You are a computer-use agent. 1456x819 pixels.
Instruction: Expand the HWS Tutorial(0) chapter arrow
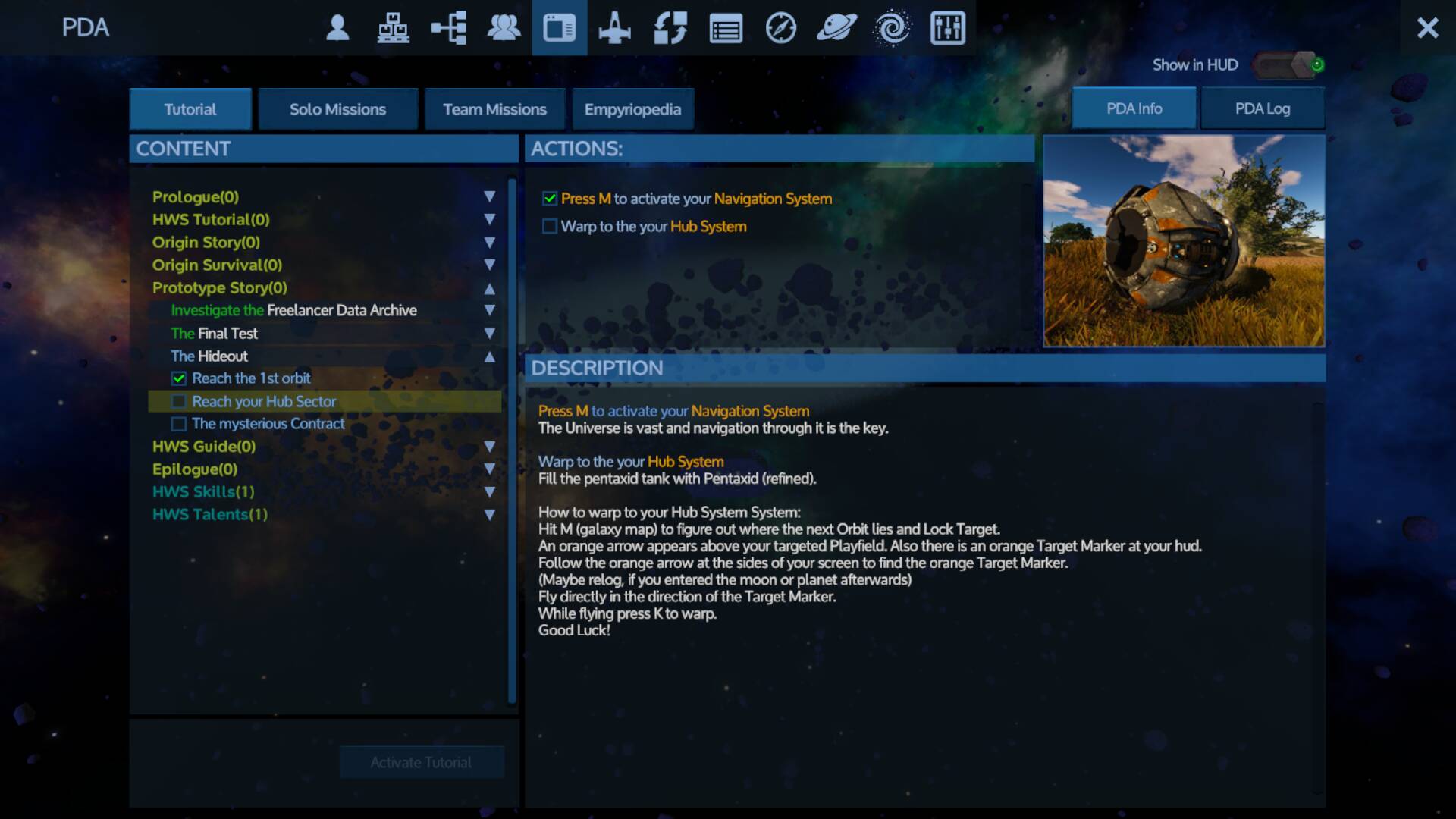(490, 219)
